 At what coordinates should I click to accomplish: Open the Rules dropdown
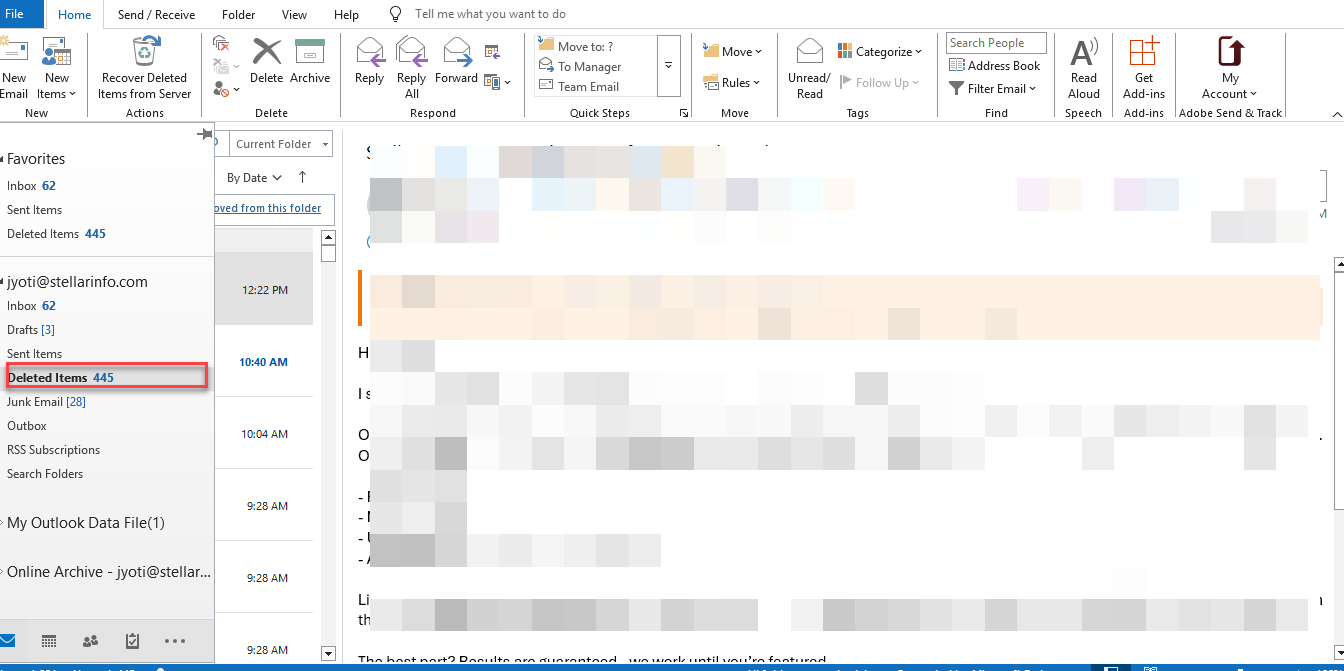pyautogui.click(x=733, y=82)
